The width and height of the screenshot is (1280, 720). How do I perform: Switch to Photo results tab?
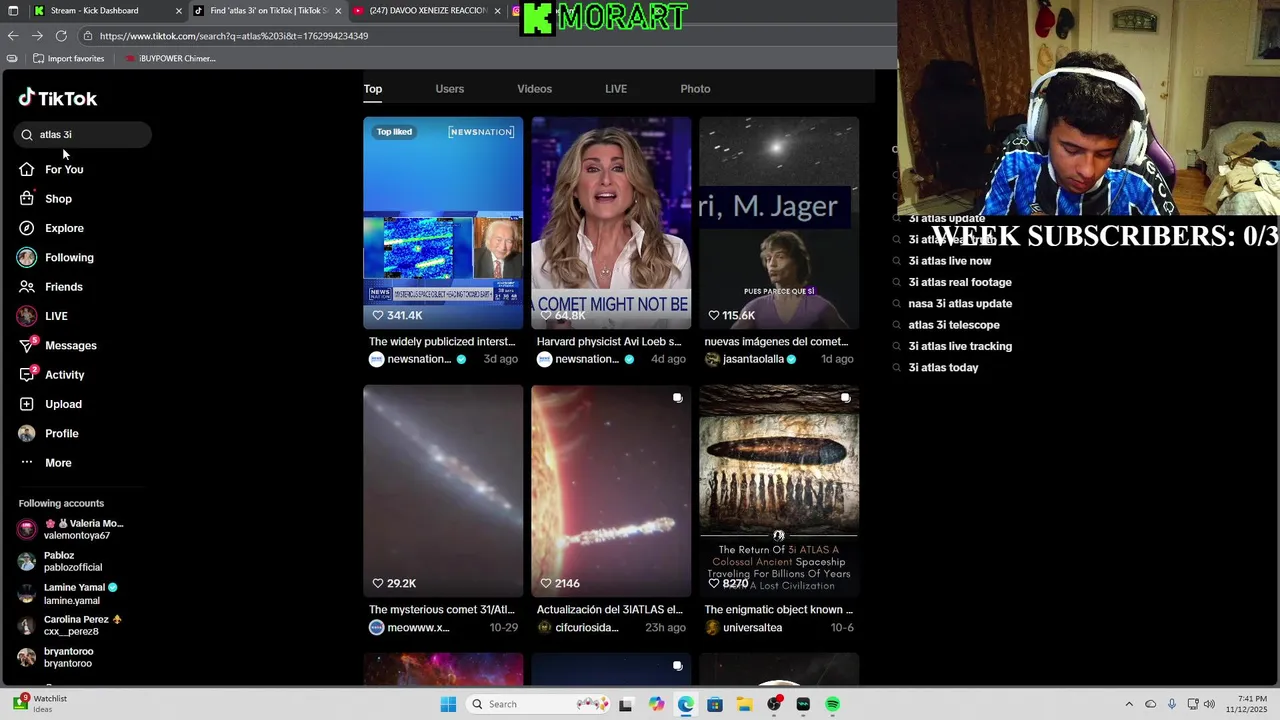(695, 89)
